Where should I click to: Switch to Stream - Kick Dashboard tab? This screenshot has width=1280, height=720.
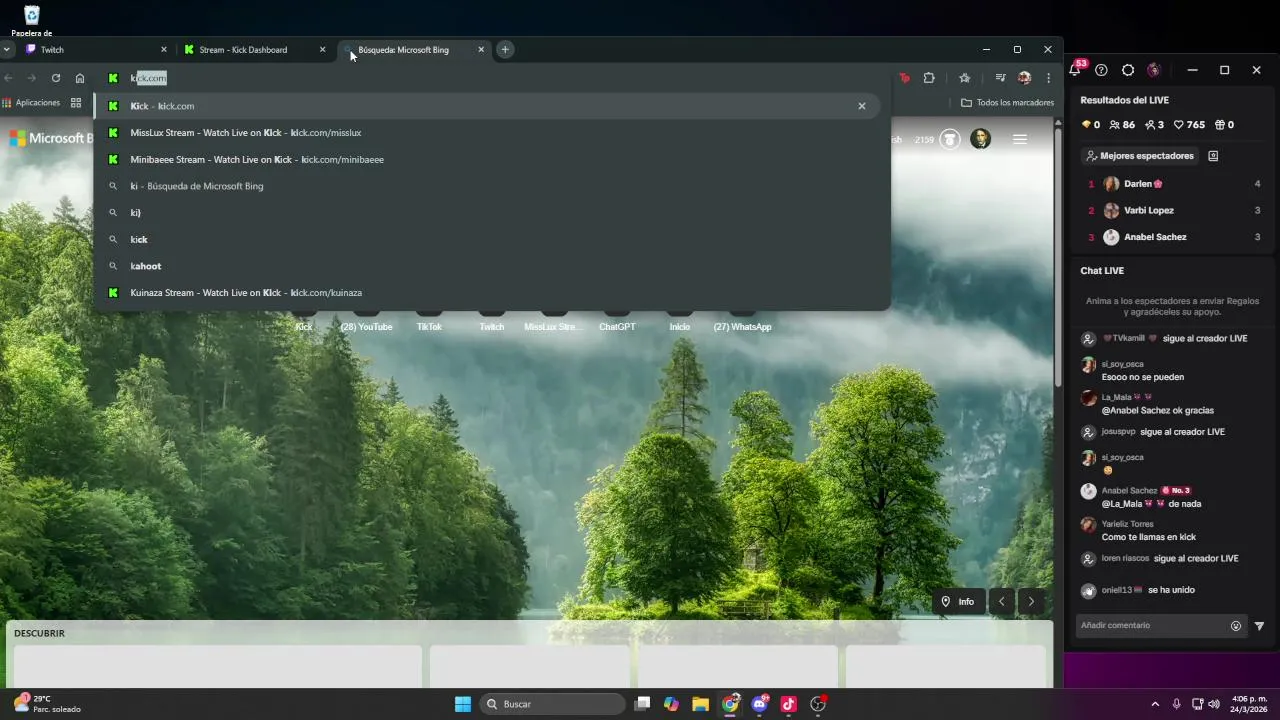tap(255, 49)
